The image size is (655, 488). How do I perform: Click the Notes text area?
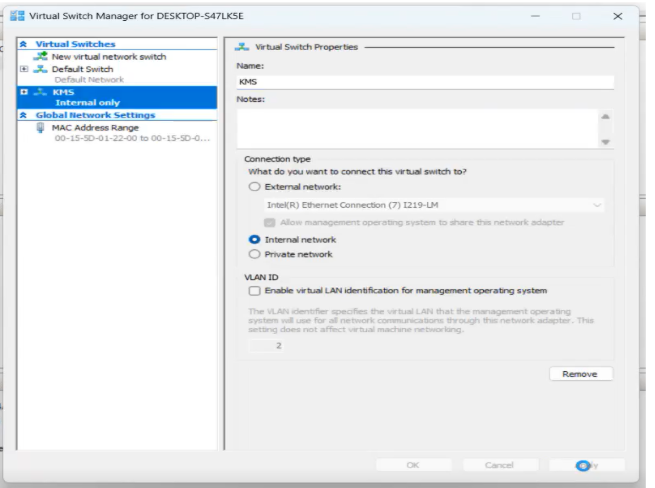click(418, 129)
